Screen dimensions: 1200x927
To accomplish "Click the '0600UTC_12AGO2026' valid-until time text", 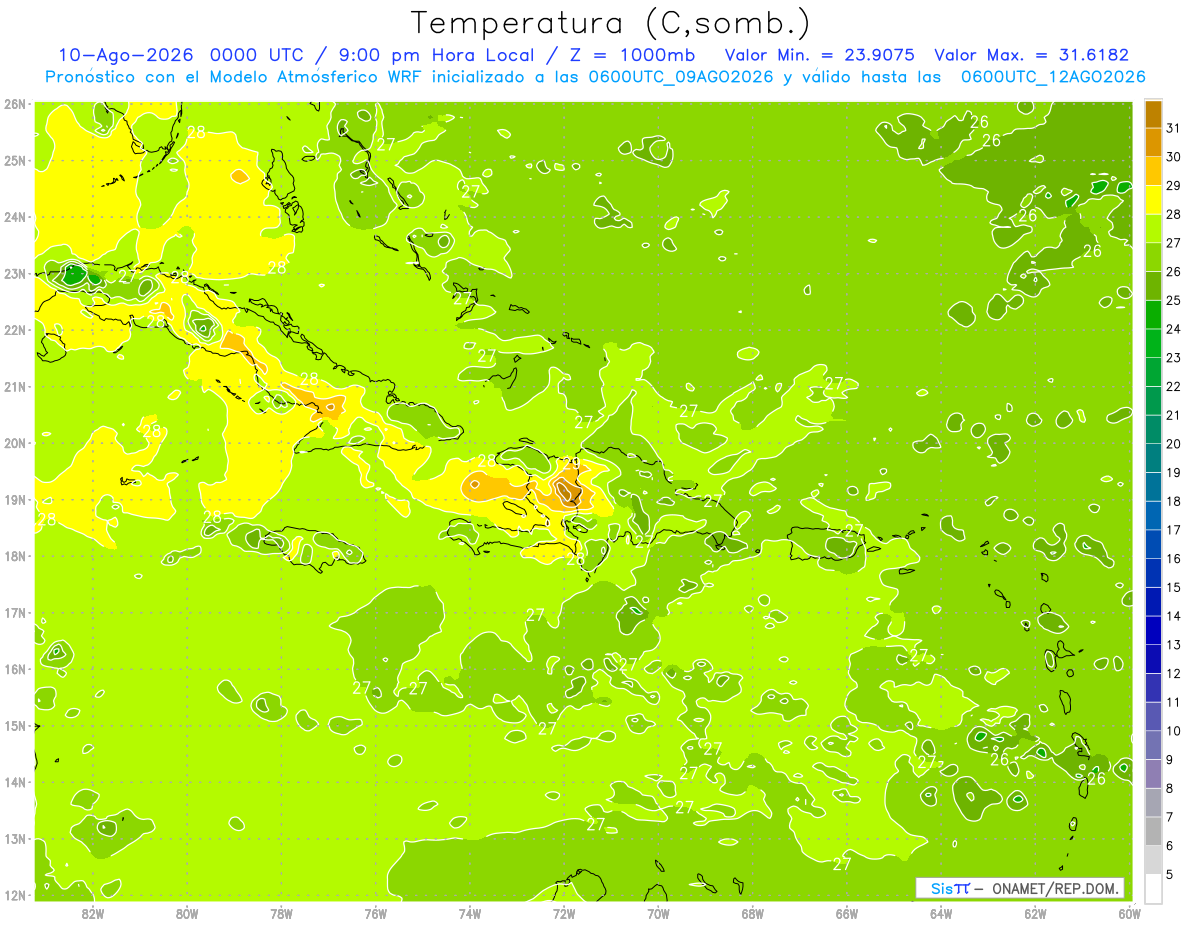I will pyautogui.click(x=1053, y=76).
